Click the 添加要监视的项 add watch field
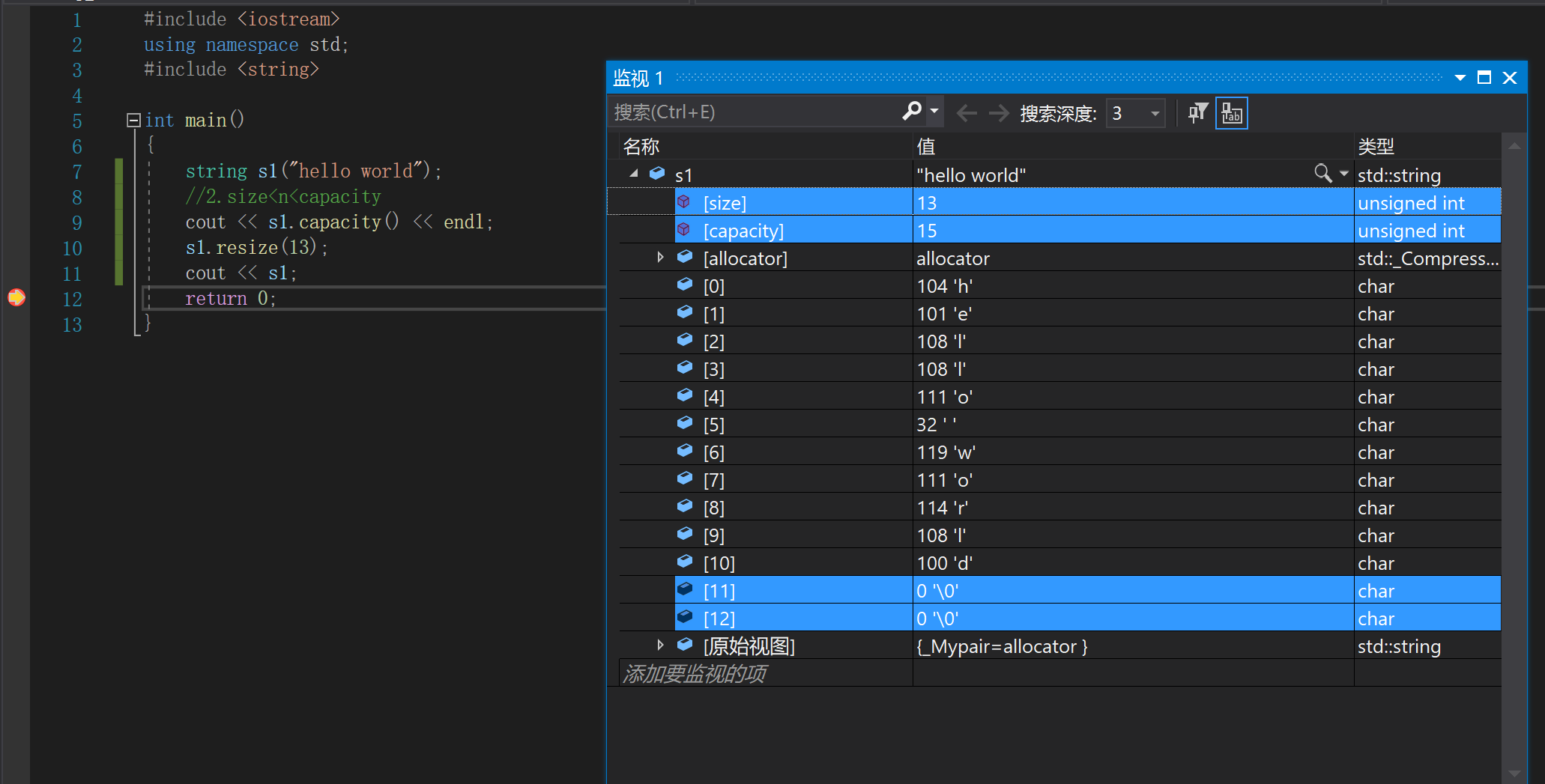1545x784 pixels. [766, 673]
